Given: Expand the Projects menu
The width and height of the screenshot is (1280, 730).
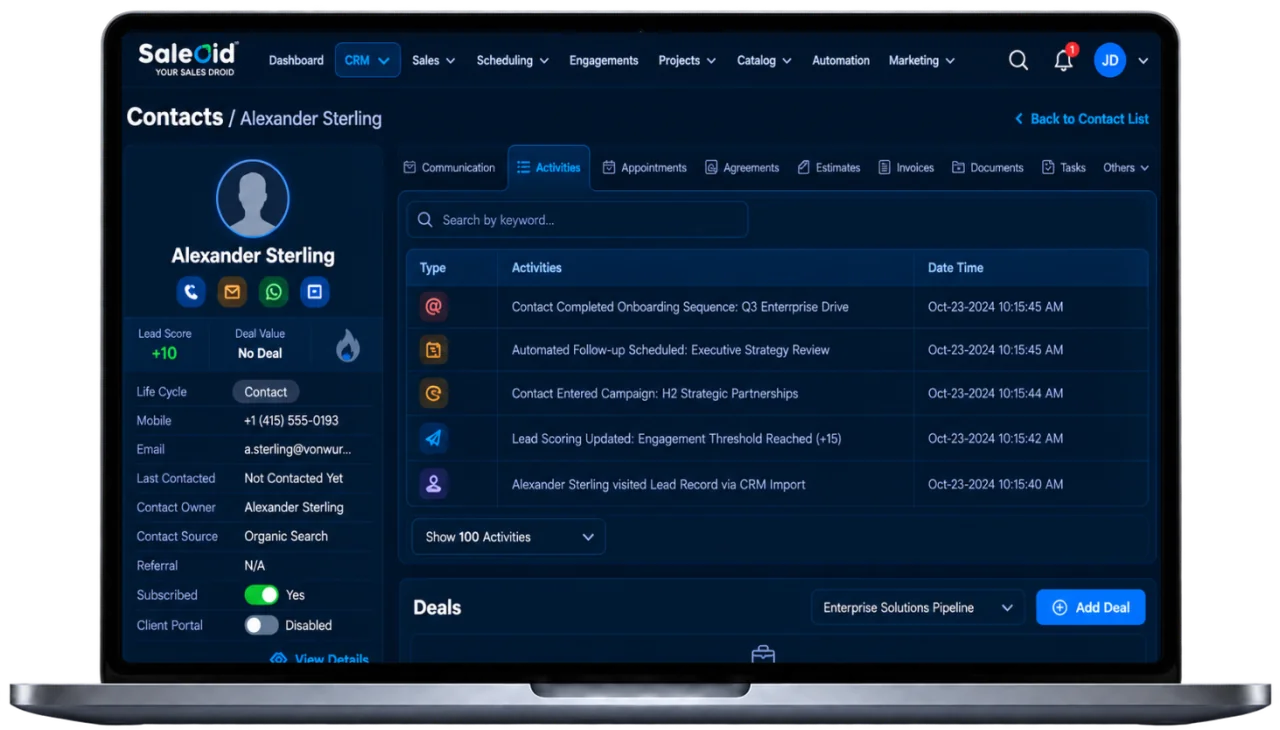Looking at the screenshot, I should click(x=687, y=61).
